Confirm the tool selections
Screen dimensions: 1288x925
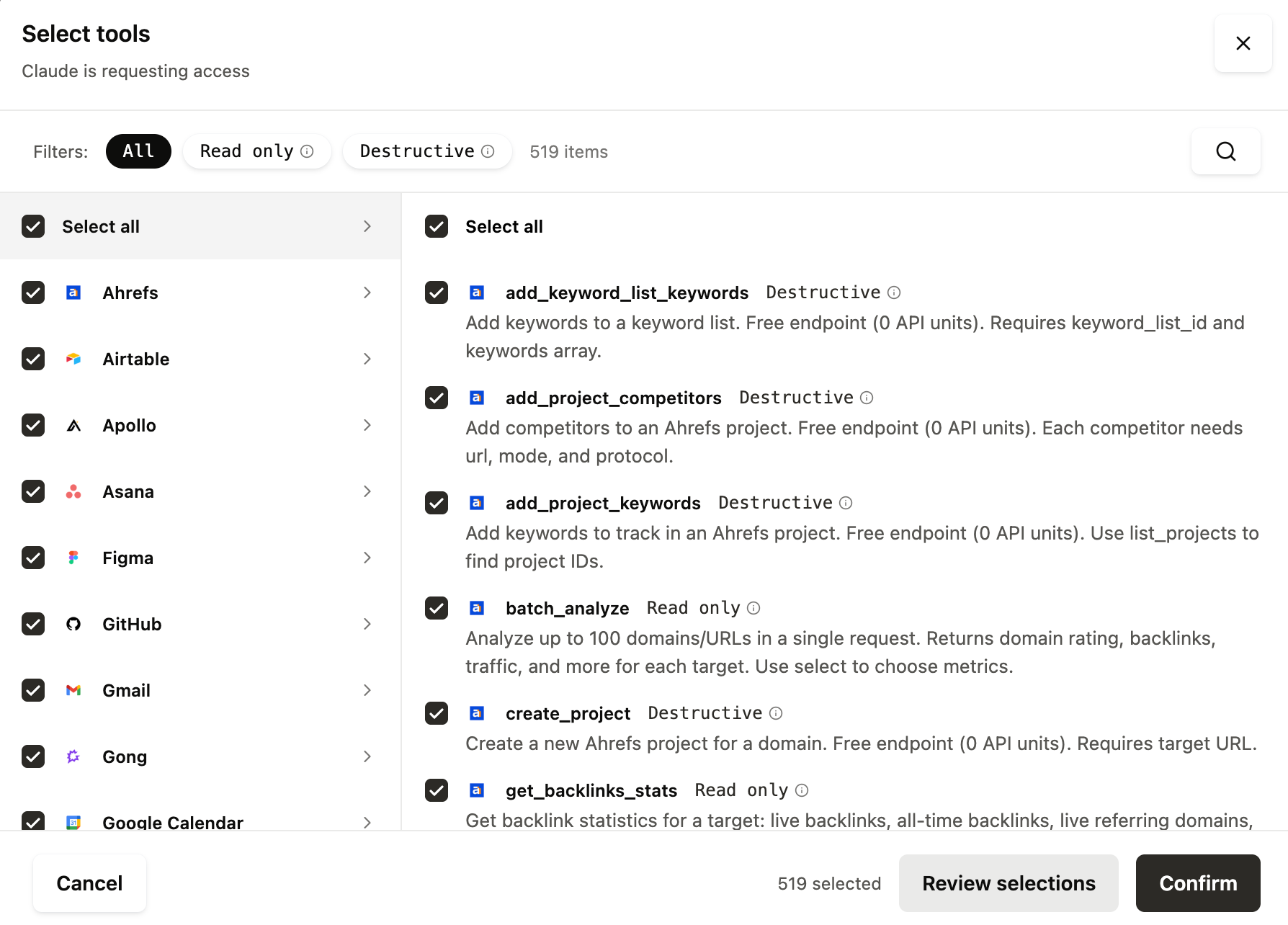pyautogui.click(x=1198, y=883)
